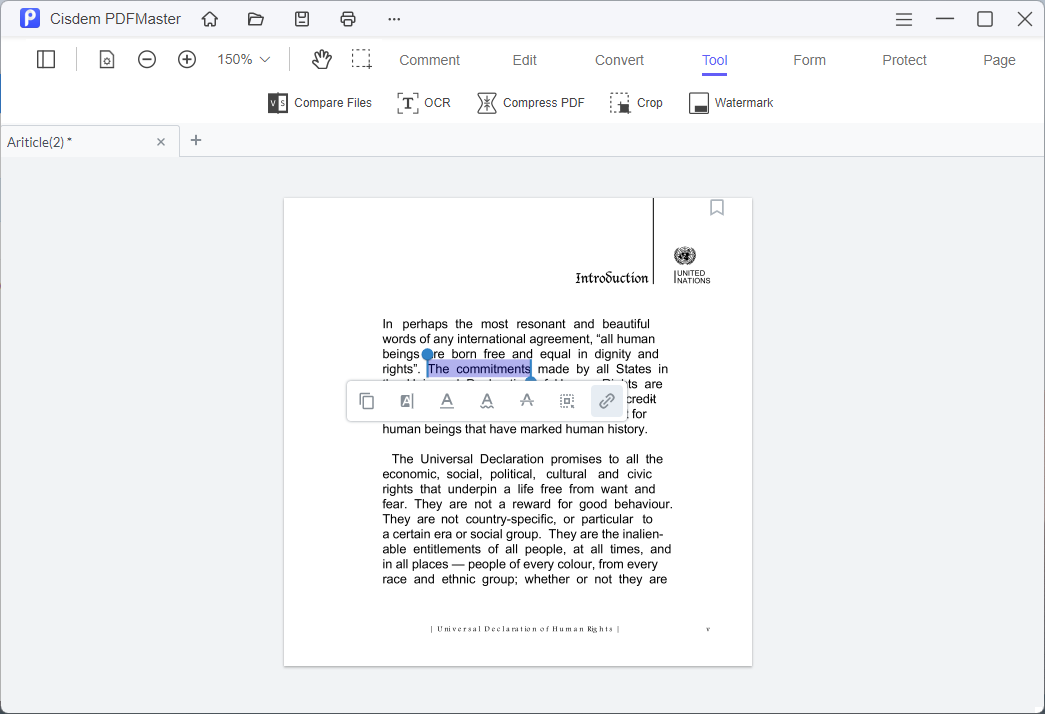Switch to the Protect tab
This screenshot has width=1045, height=714.
click(904, 60)
